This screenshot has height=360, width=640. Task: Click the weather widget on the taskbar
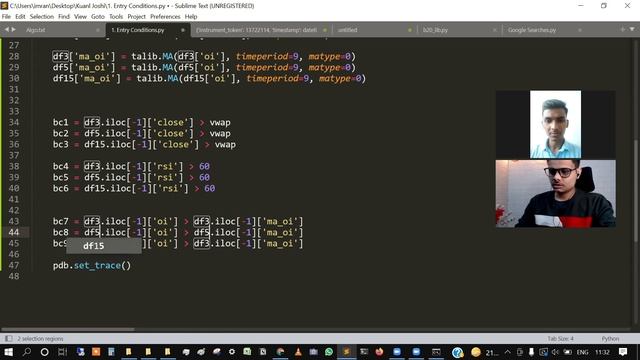click(x=485, y=352)
